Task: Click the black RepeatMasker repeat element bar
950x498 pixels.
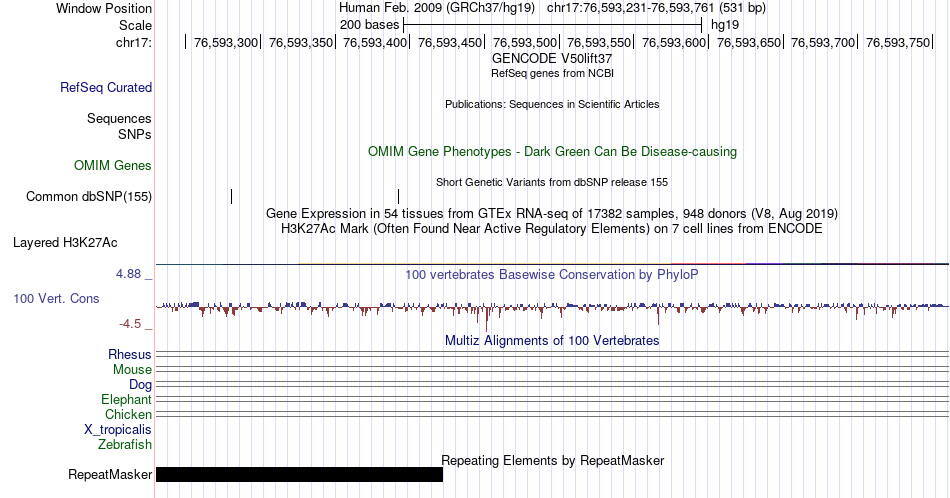Action: click(x=299, y=474)
